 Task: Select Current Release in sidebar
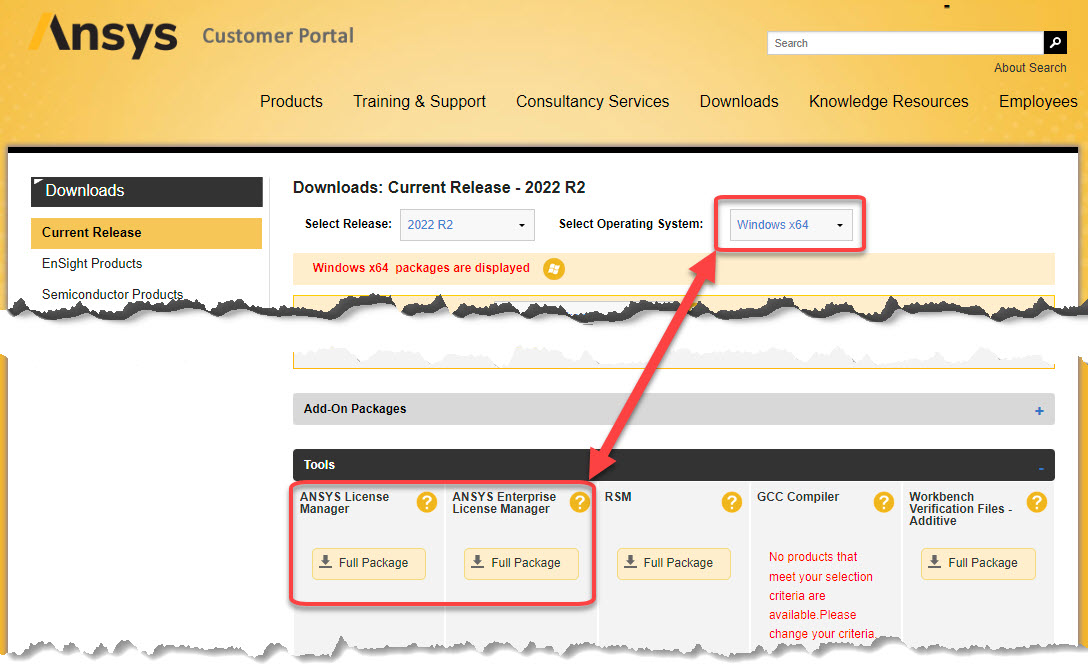click(x=146, y=233)
